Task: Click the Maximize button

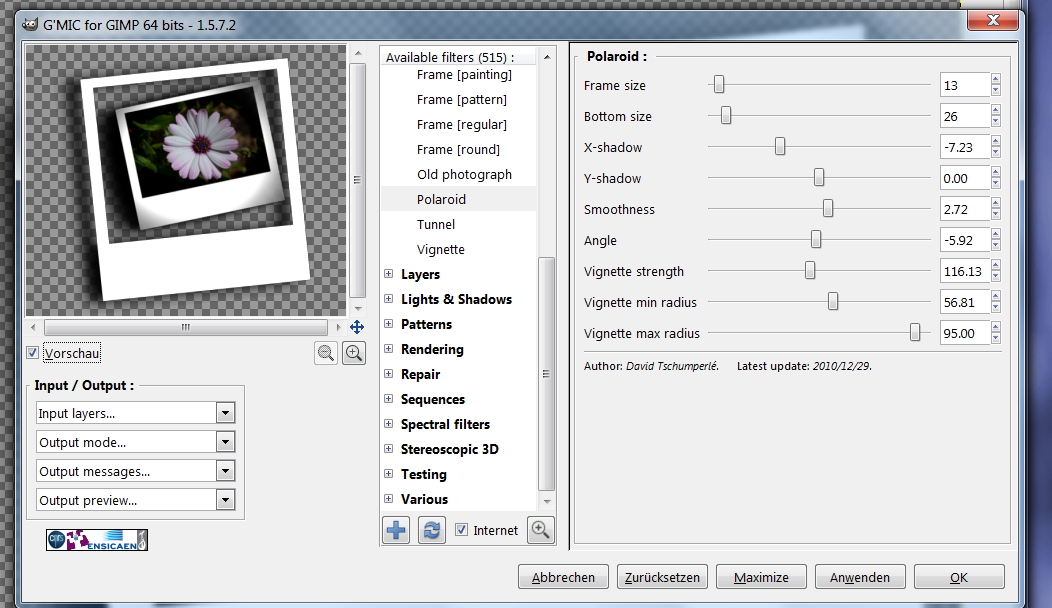Action: tap(761, 577)
